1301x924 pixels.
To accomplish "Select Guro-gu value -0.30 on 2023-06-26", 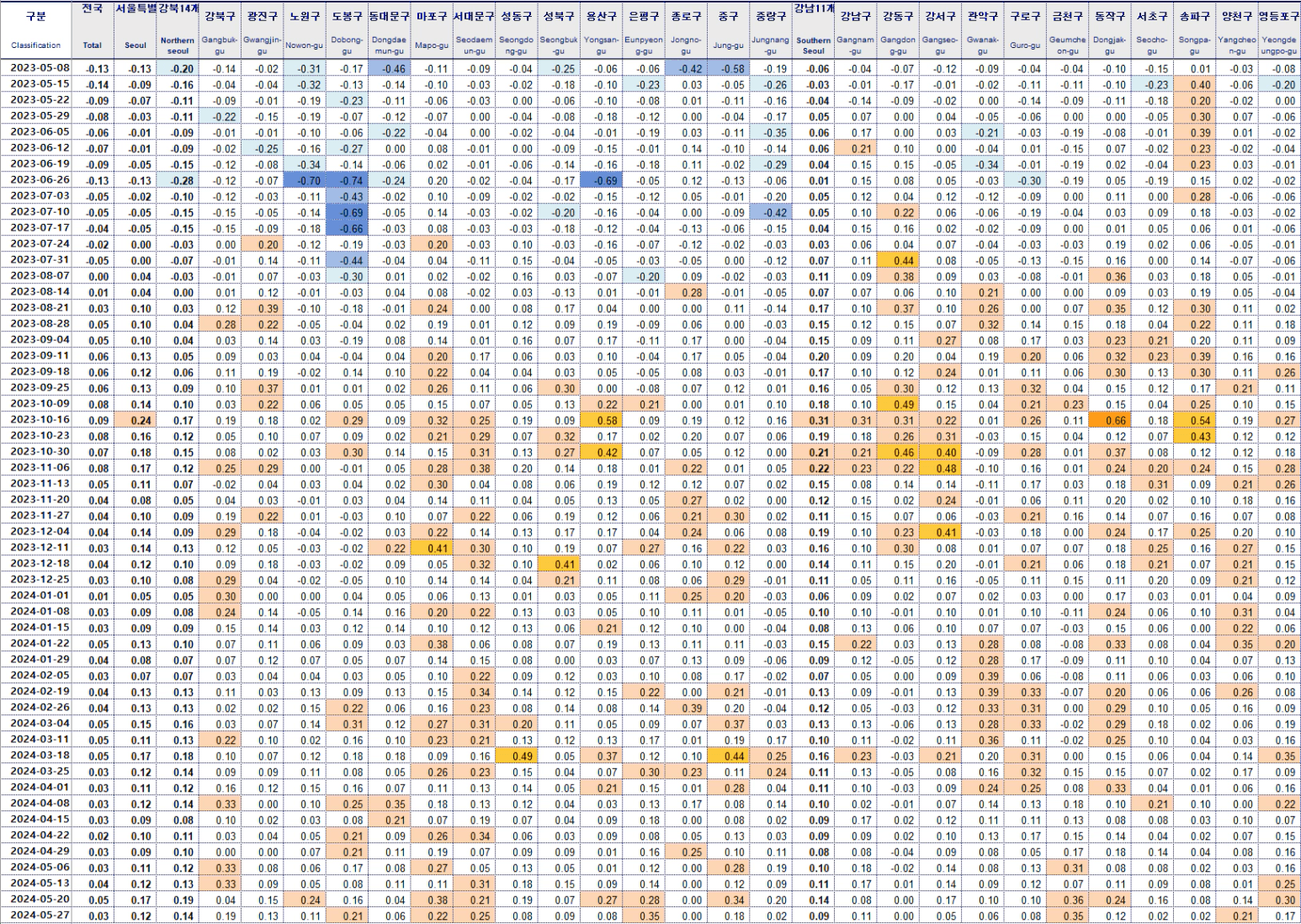I will (x=1025, y=180).
